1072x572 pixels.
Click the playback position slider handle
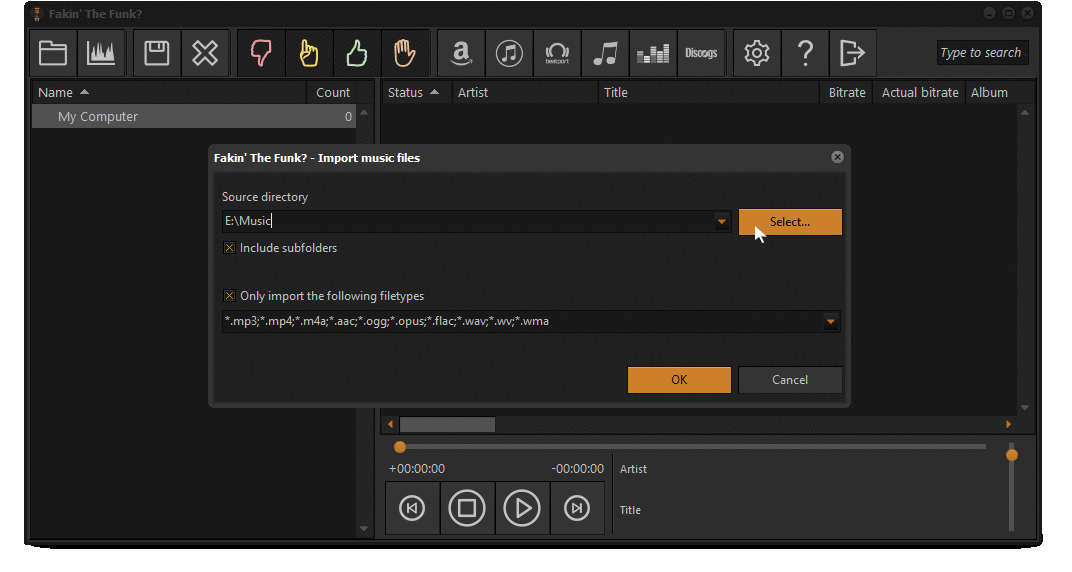coord(400,447)
